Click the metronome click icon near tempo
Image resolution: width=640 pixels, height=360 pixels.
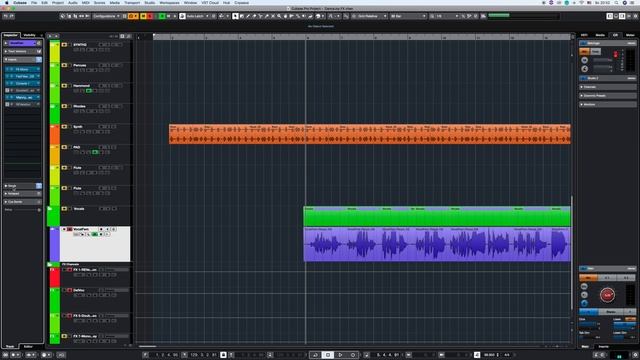tap(477, 355)
